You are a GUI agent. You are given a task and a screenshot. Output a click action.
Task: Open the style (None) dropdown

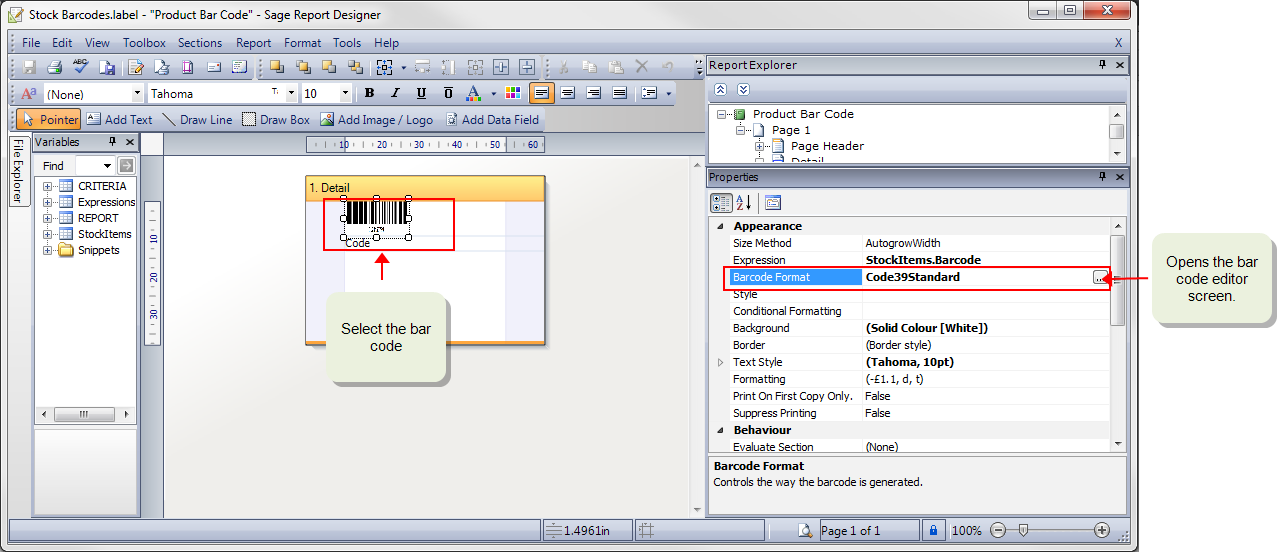pos(137,94)
